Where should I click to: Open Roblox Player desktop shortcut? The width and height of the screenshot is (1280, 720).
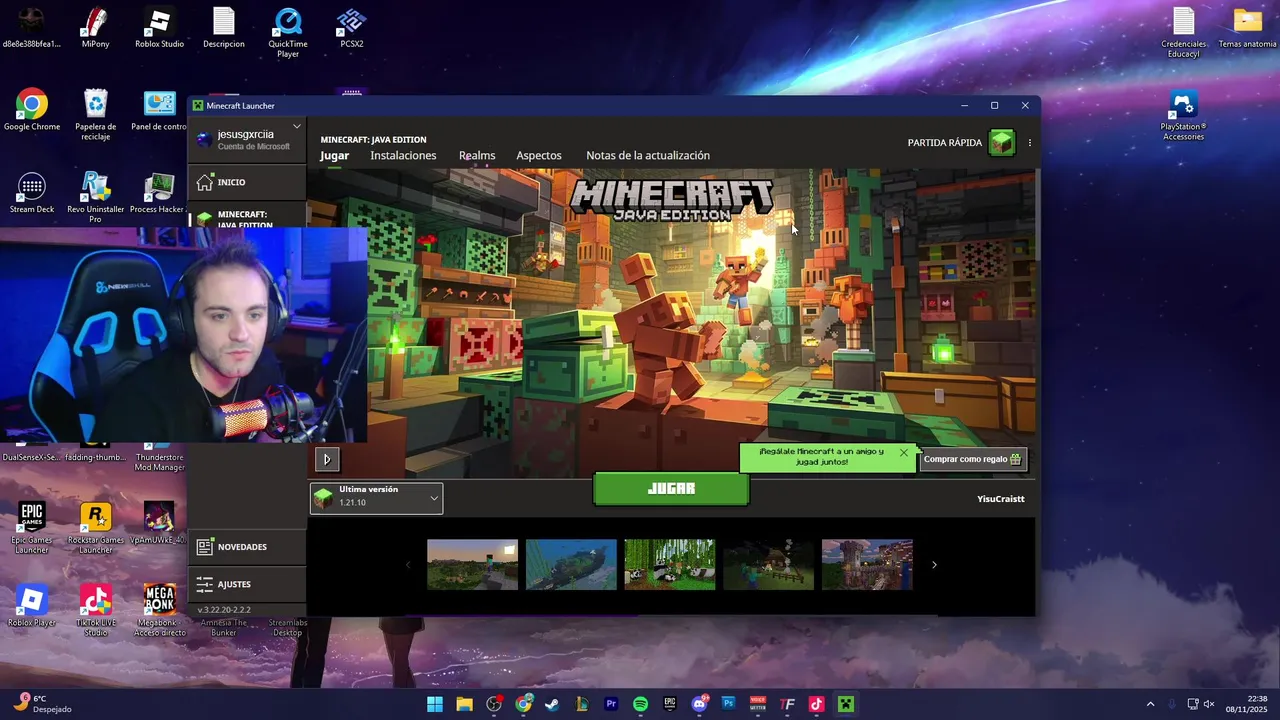(32, 606)
